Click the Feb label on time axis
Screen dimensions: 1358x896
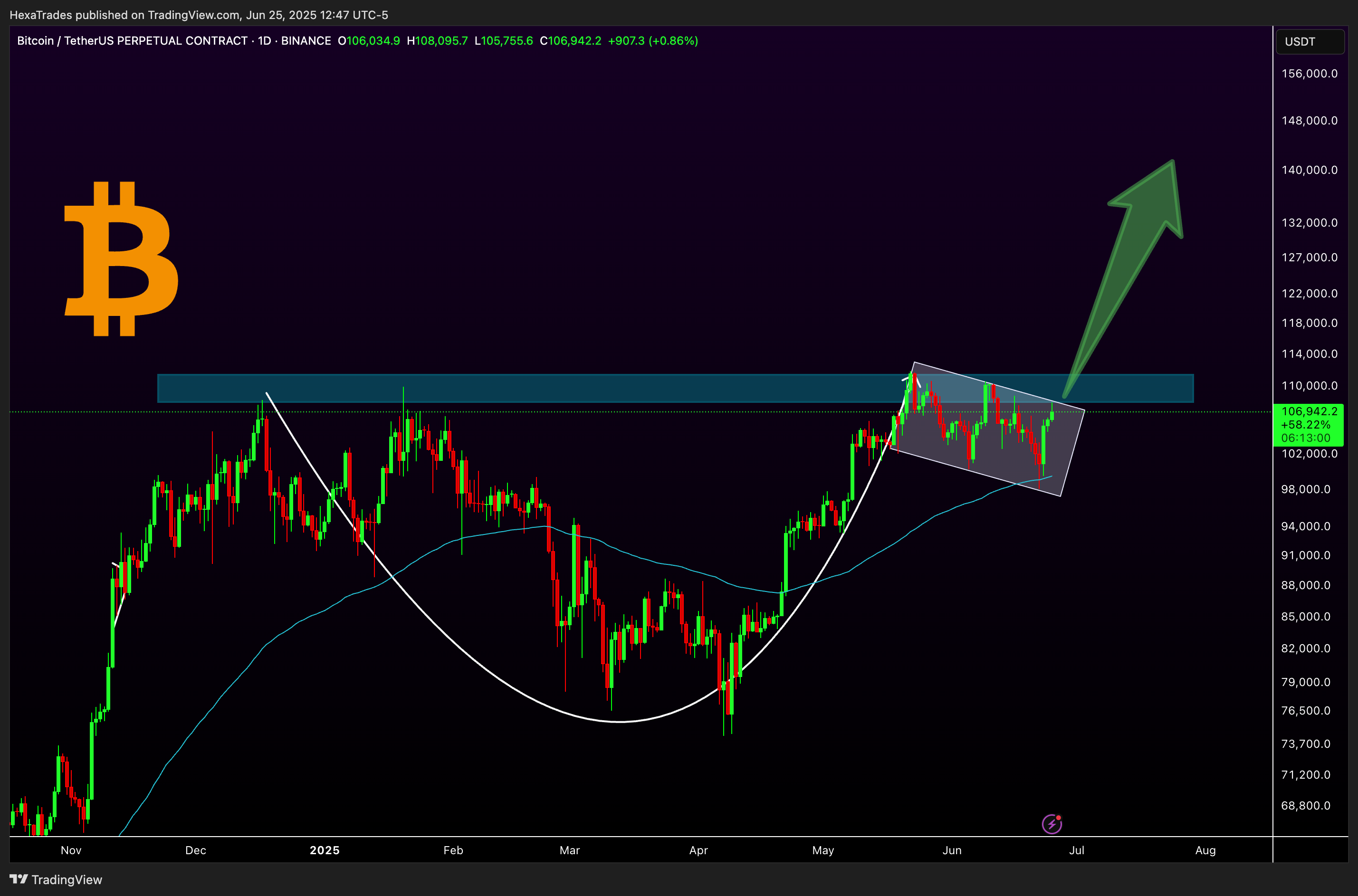[x=453, y=850]
